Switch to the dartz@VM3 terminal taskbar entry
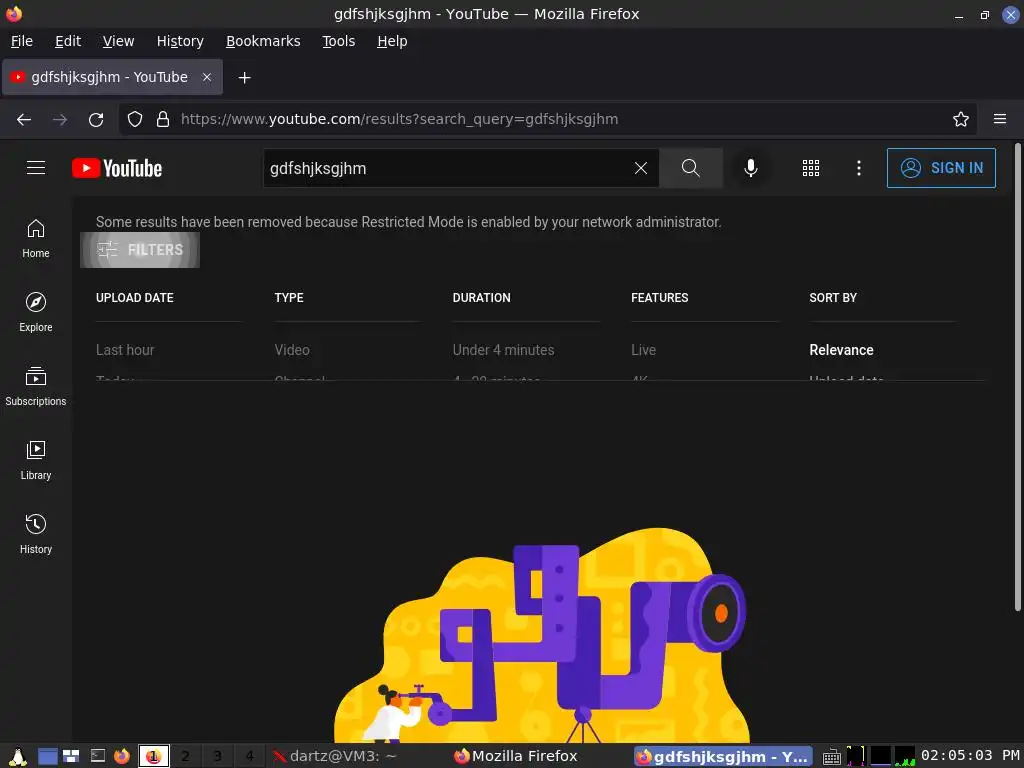1024x768 pixels. click(334, 756)
